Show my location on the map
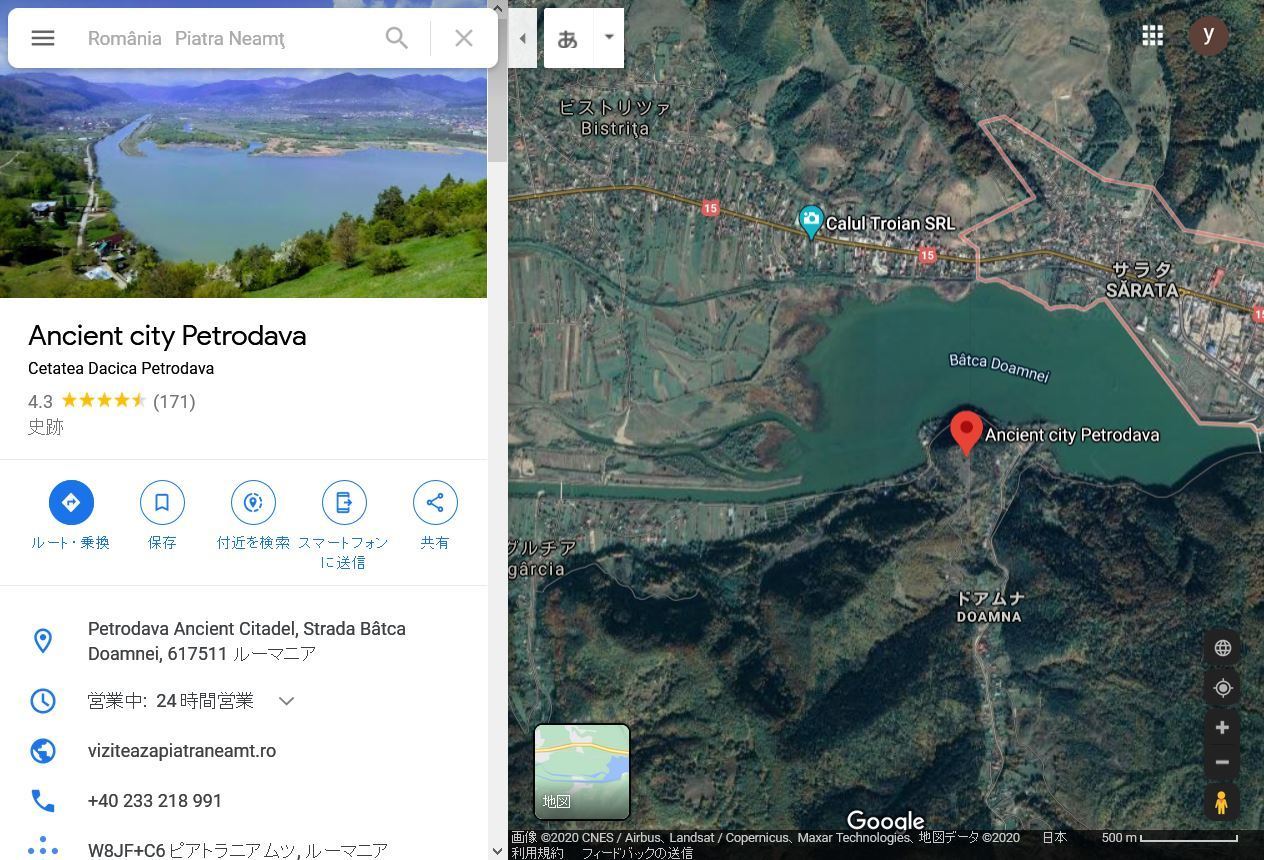This screenshot has height=860, width=1264. (1222, 688)
